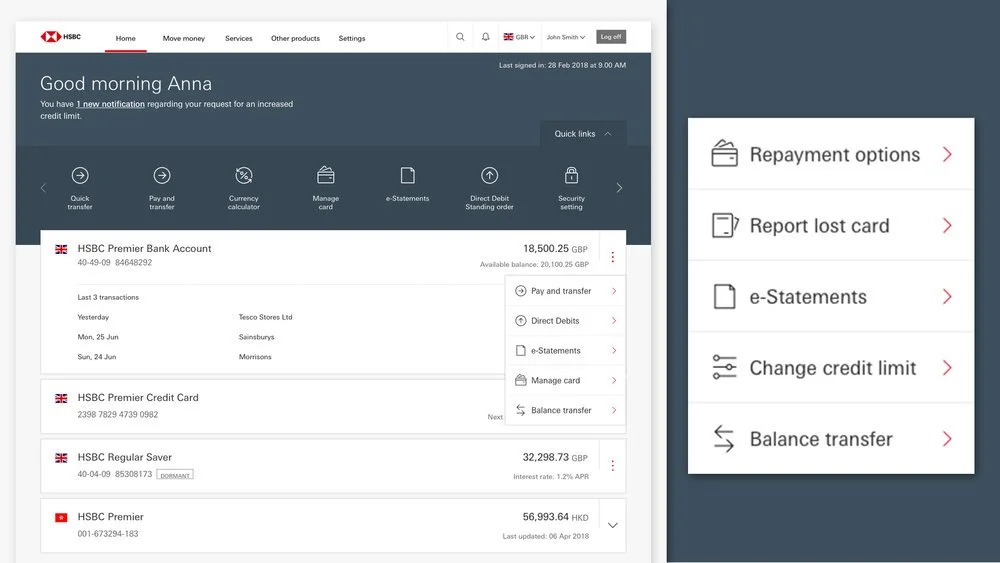Screen dimensions: 1000x563
Task: Click the Report lost card icon
Action: (x=725, y=225)
